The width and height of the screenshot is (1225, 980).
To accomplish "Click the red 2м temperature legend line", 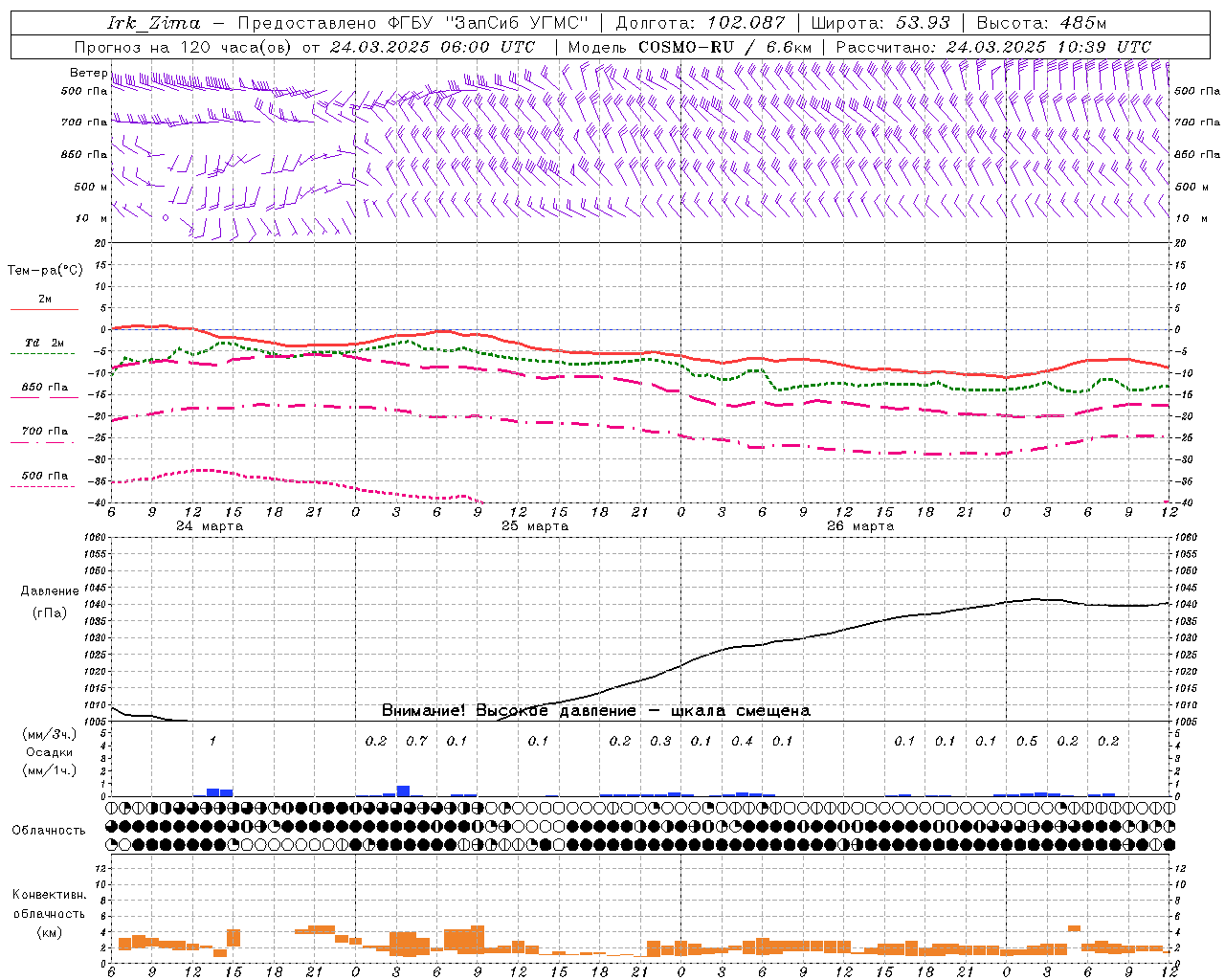I will pyautogui.click(x=44, y=309).
